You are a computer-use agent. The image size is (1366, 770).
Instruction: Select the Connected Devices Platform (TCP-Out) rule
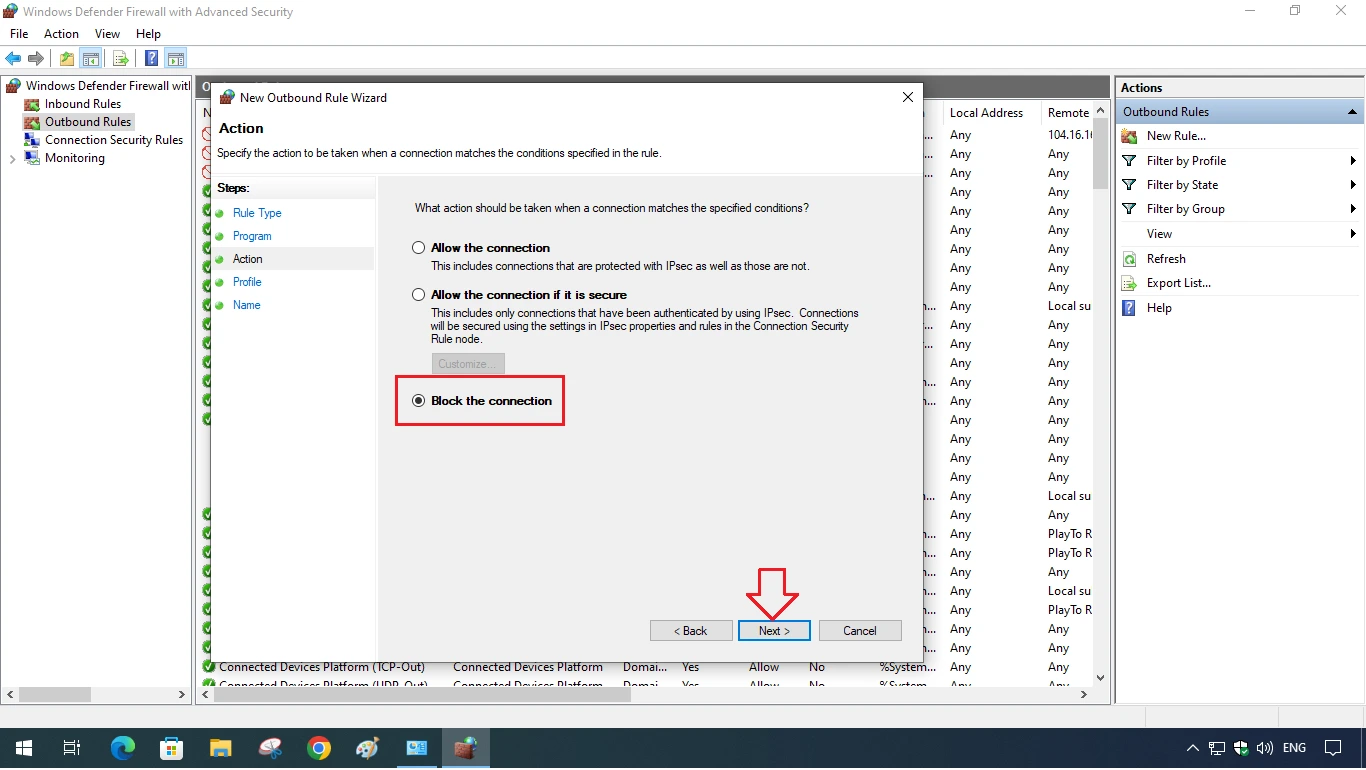[322, 667]
